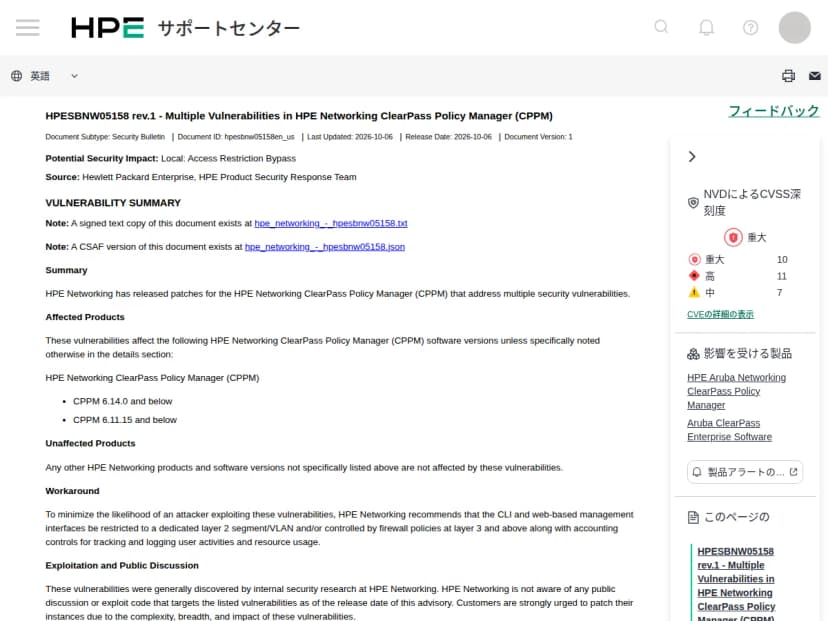Click the large red 重大 severity badge

click(x=733, y=238)
